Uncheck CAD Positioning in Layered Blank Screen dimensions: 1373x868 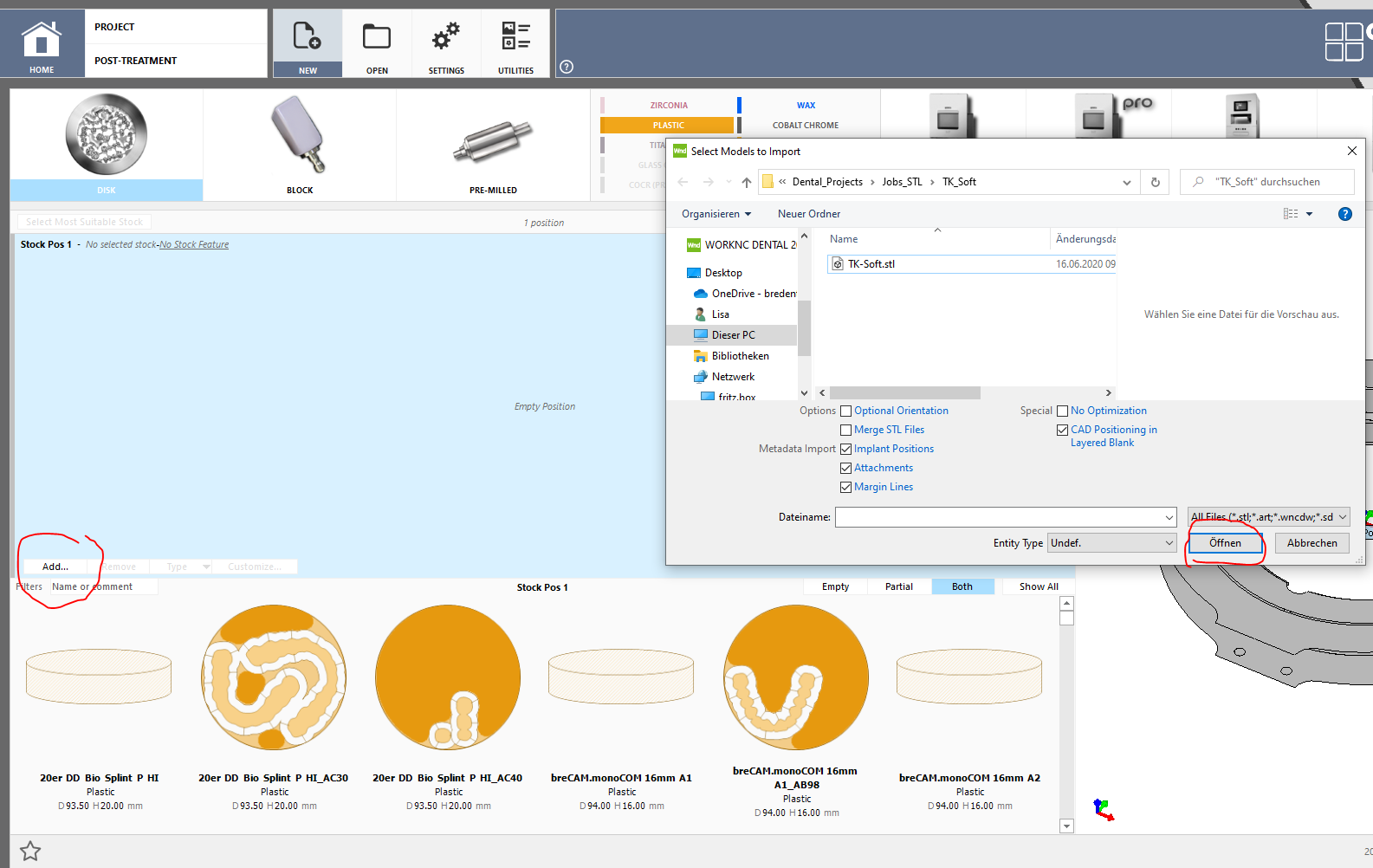pos(1063,431)
